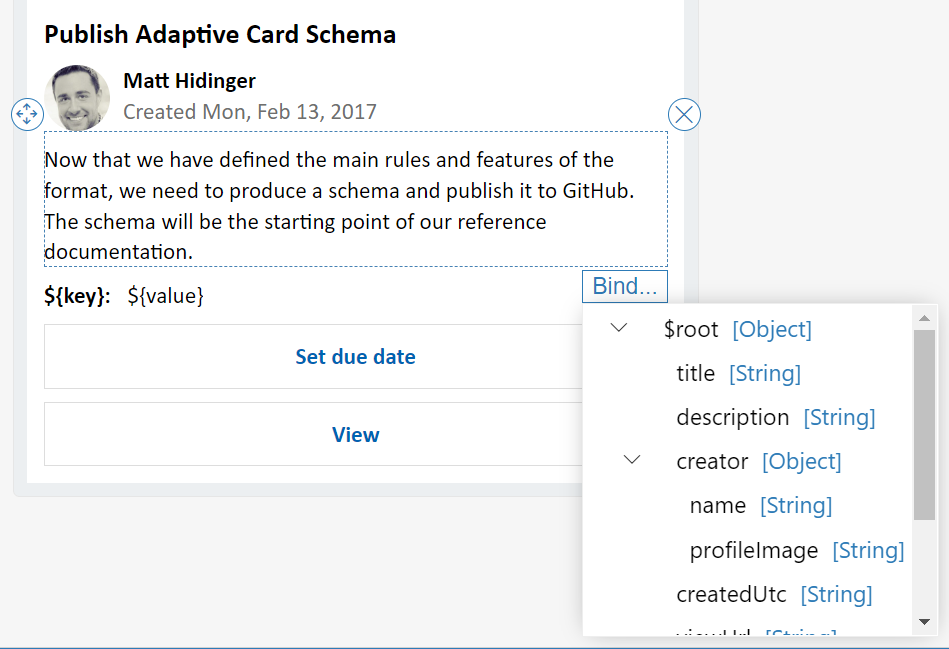Screen dimensions: 949x649
Task: Click the blue [Object] label beside $root
Action: (772, 329)
